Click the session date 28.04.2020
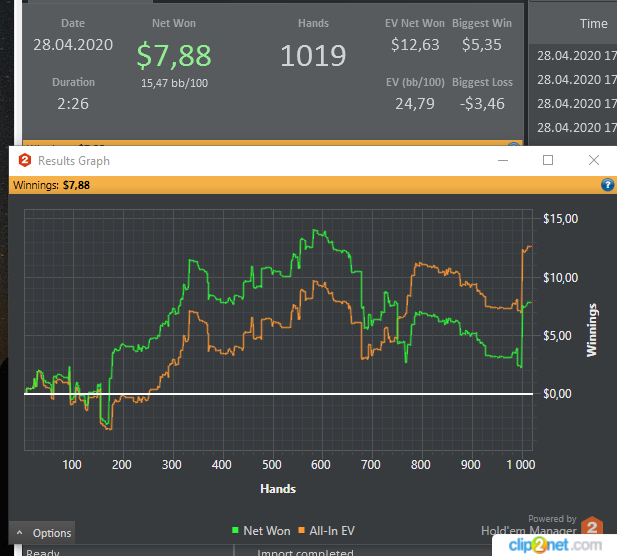The image size is (617, 556). [x=73, y=45]
